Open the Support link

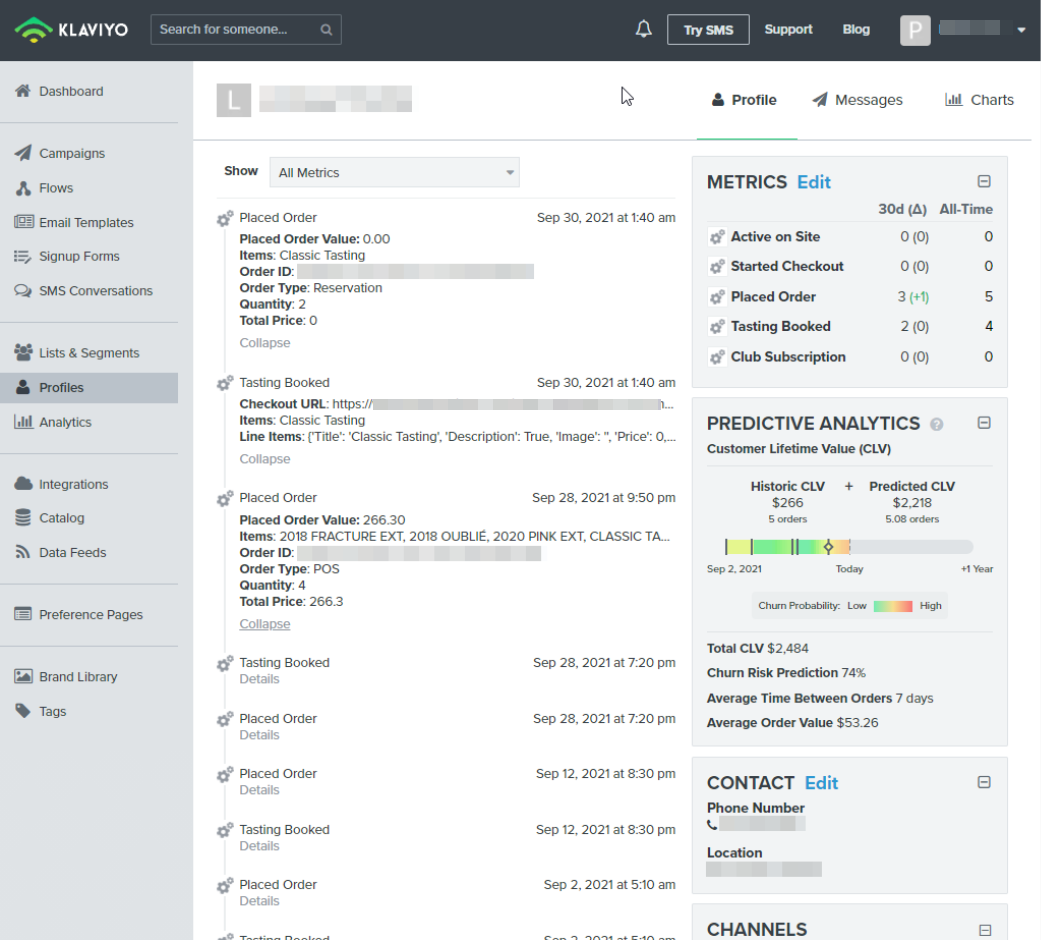tap(788, 30)
